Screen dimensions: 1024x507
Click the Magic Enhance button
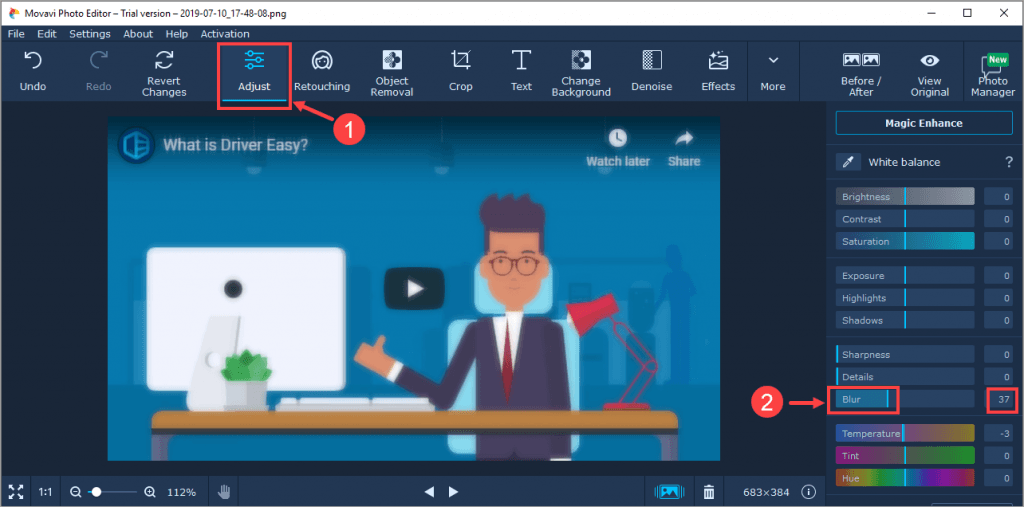tap(924, 123)
